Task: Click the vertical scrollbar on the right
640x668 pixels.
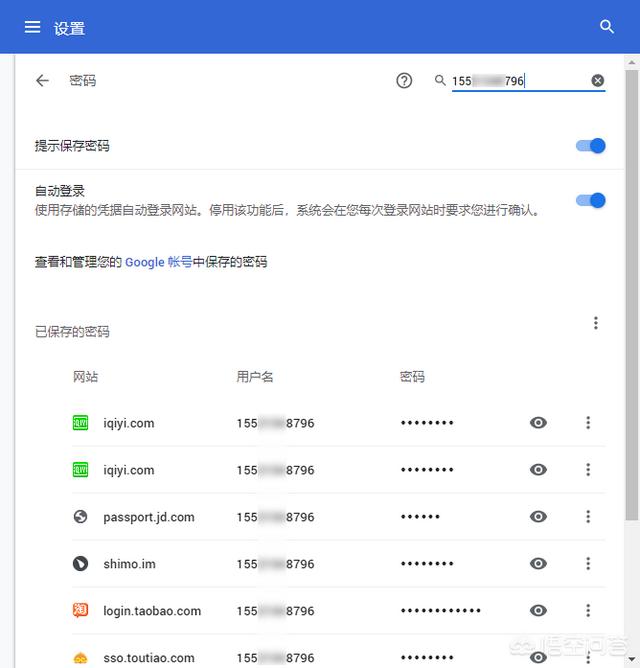Action: pyautogui.click(x=630, y=300)
